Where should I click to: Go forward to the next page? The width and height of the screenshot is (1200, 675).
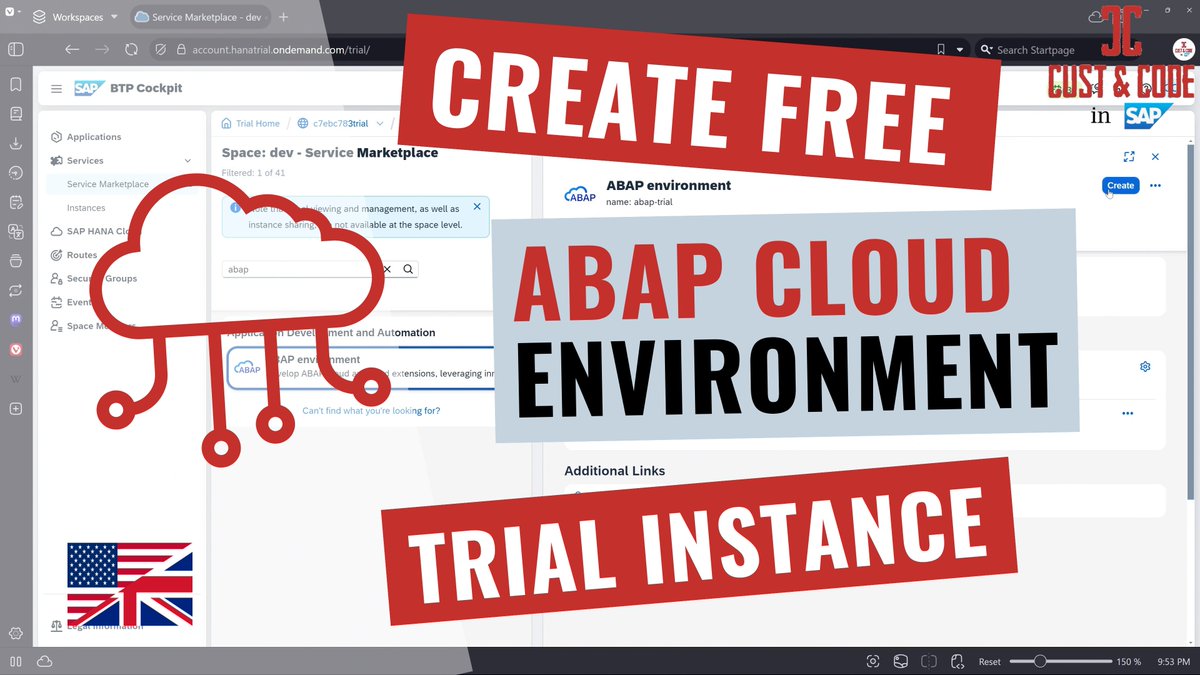click(x=101, y=49)
